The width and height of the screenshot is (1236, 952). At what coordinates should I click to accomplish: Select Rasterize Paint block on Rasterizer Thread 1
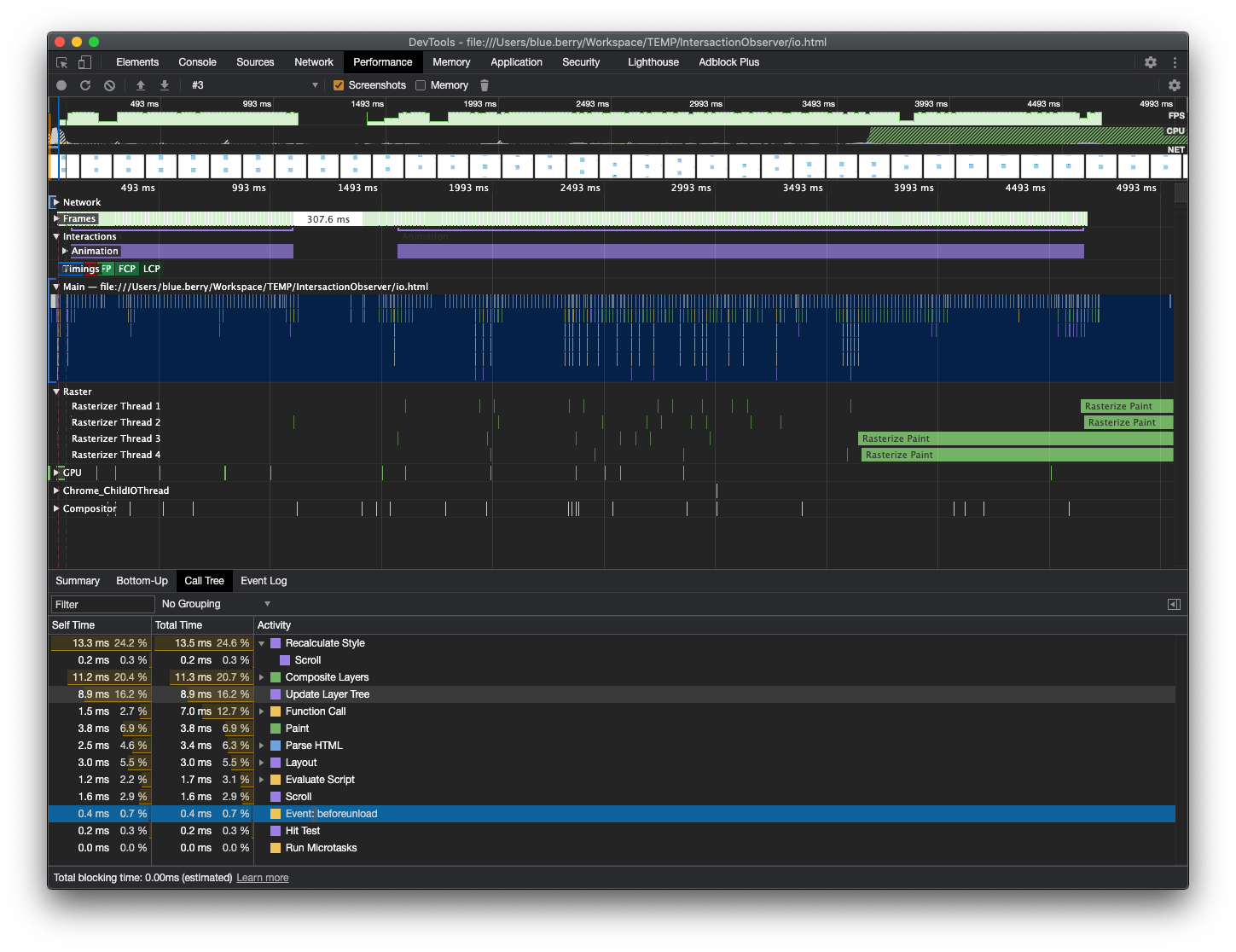1127,406
